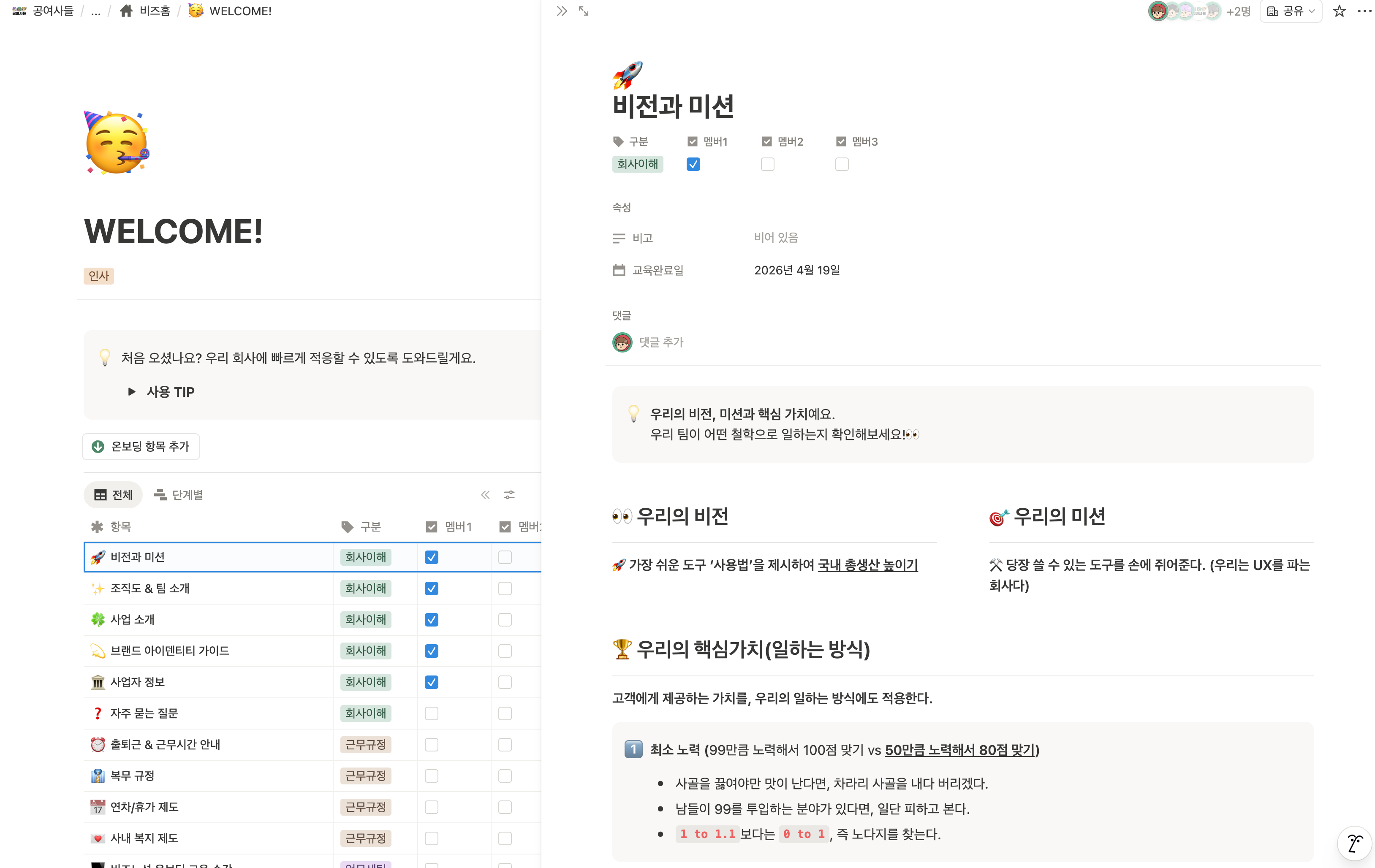Screen dimensions: 1375x868
Task: Go to 비즈홈 breadcrumb
Action: pos(145,11)
